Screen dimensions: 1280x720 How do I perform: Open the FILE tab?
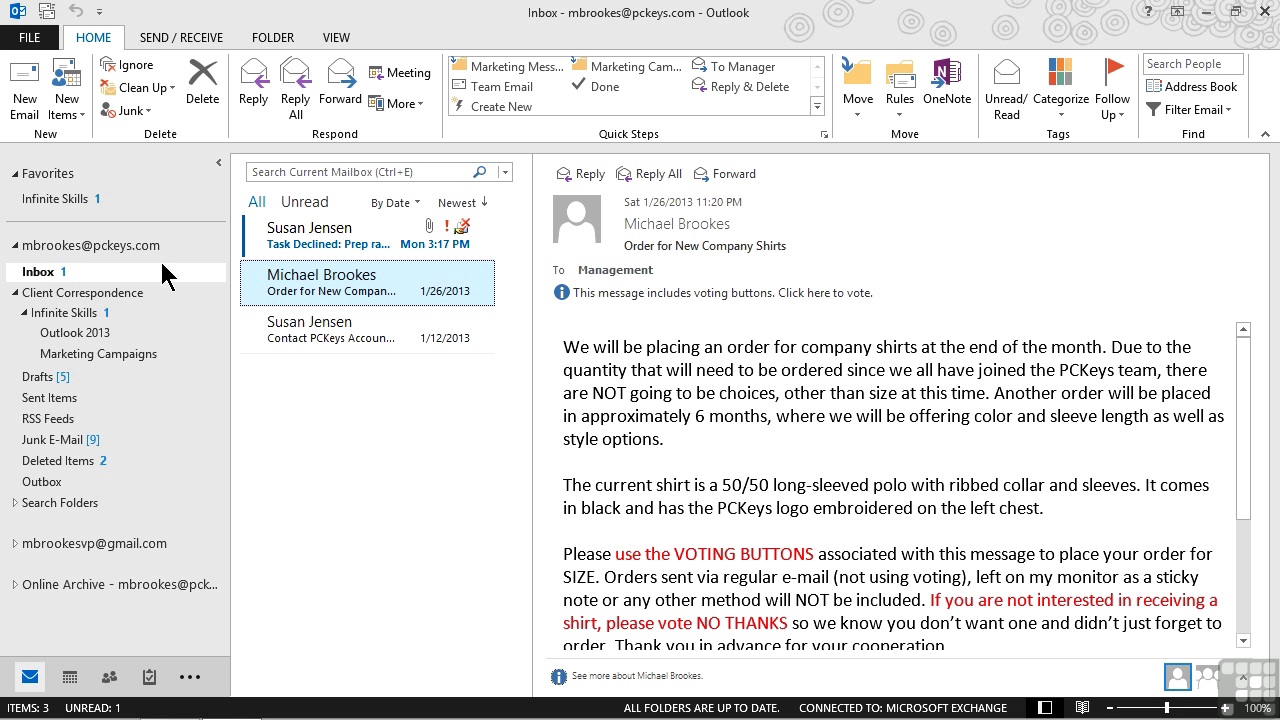click(x=29, y=38)
